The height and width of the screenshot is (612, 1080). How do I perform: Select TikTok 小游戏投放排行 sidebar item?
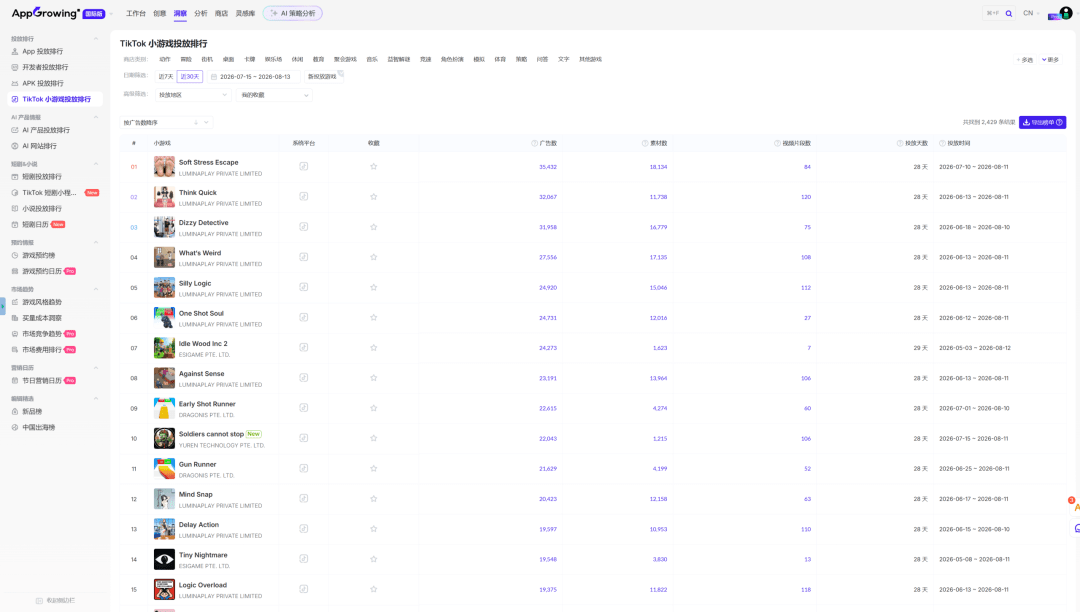pyautogui.click(x=55, y=99)
